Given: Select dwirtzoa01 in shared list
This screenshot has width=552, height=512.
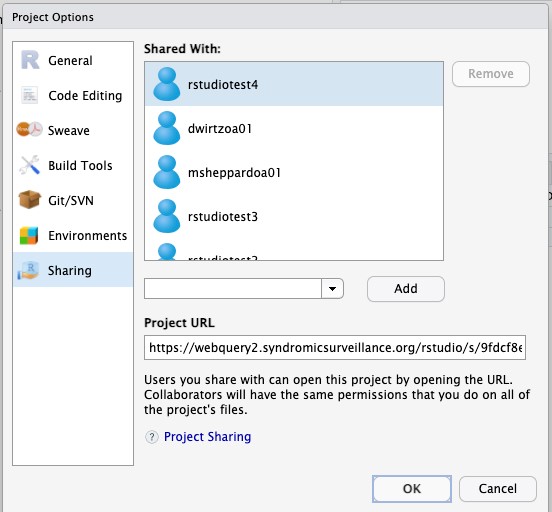Looking at the screenshot, I should 294,128.
